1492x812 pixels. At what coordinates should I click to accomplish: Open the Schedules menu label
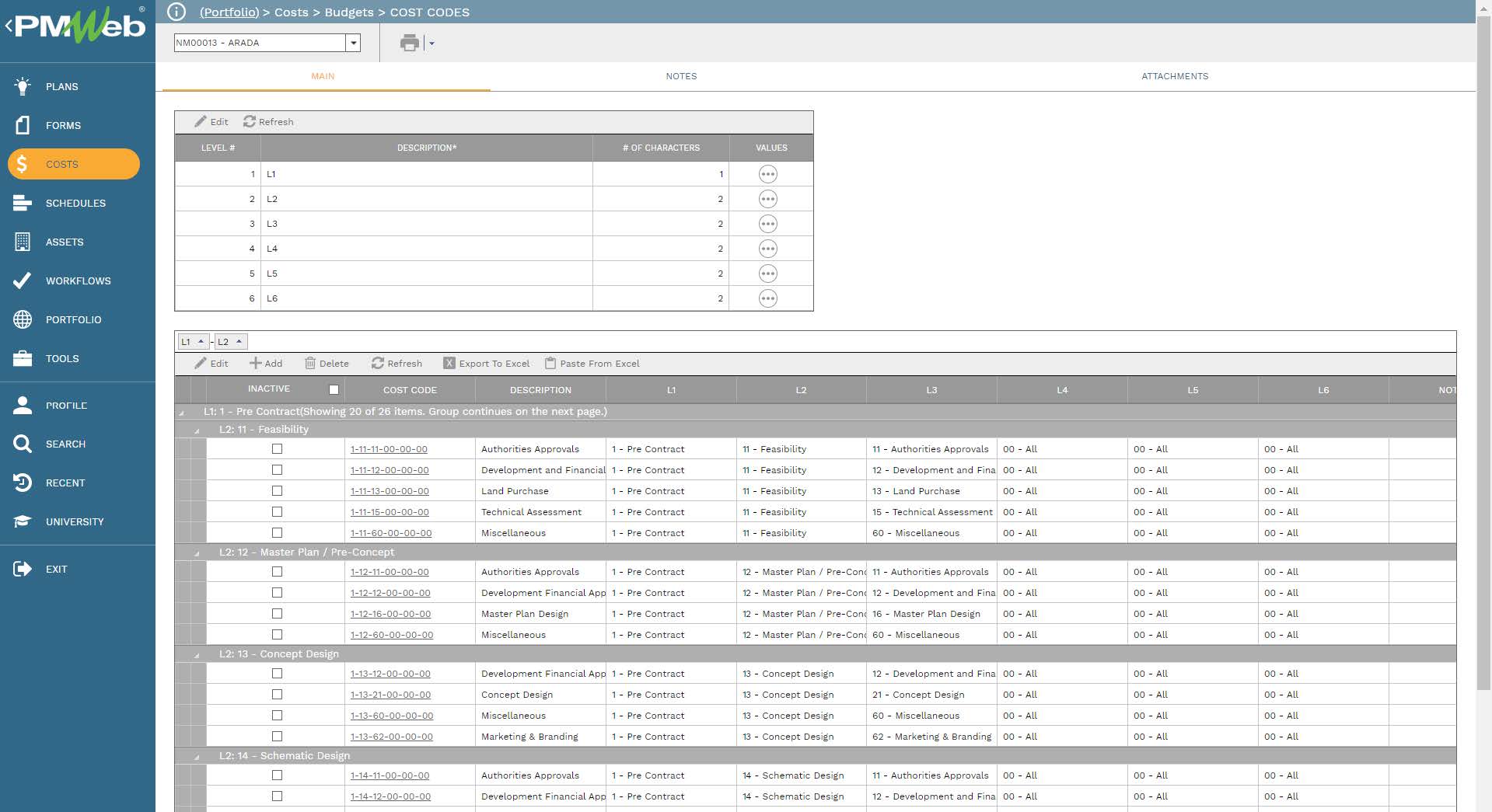coord(75,203)
